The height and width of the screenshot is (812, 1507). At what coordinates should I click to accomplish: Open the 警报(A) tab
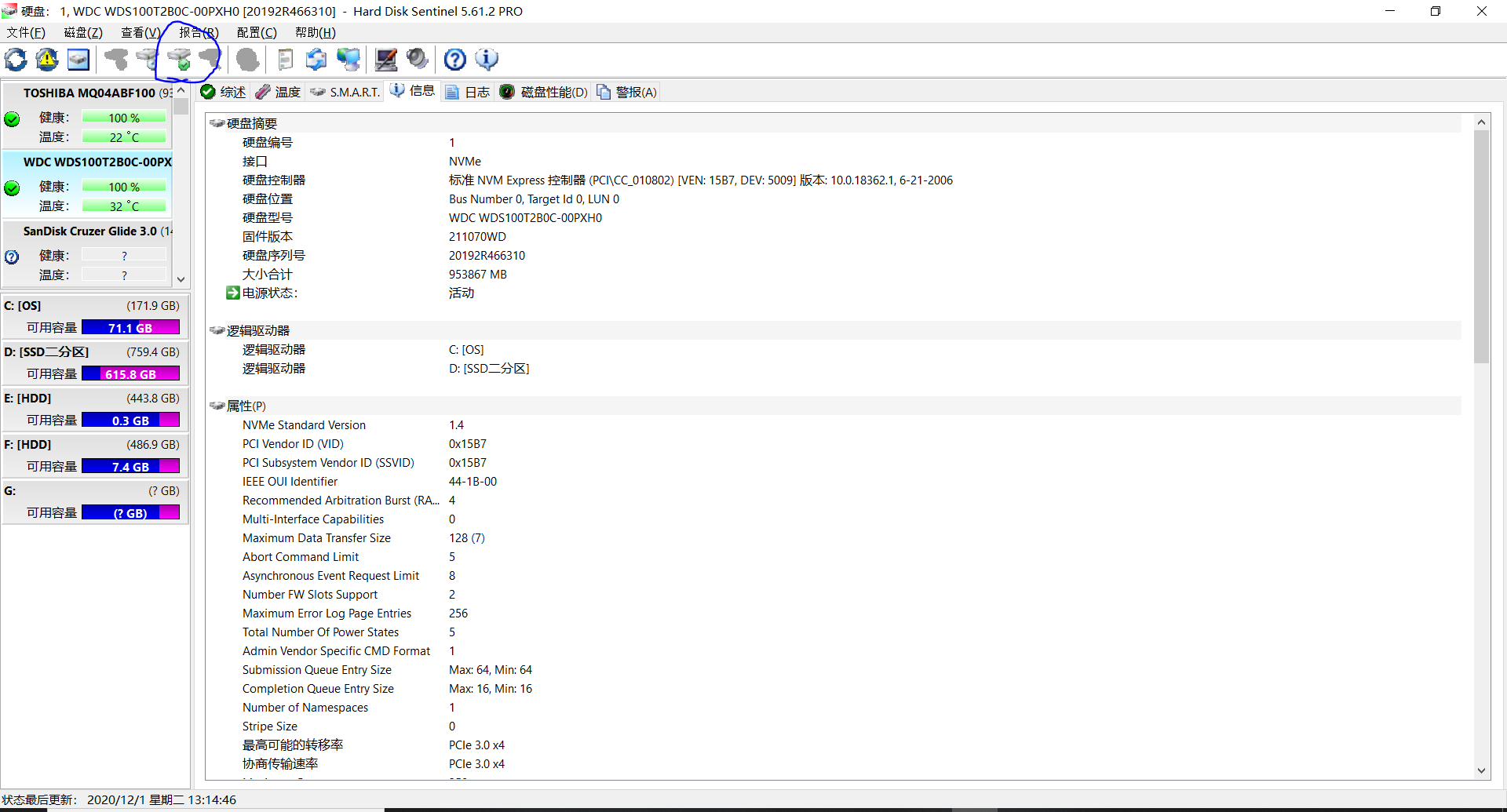pyautogui.click(x=627, y=92)
